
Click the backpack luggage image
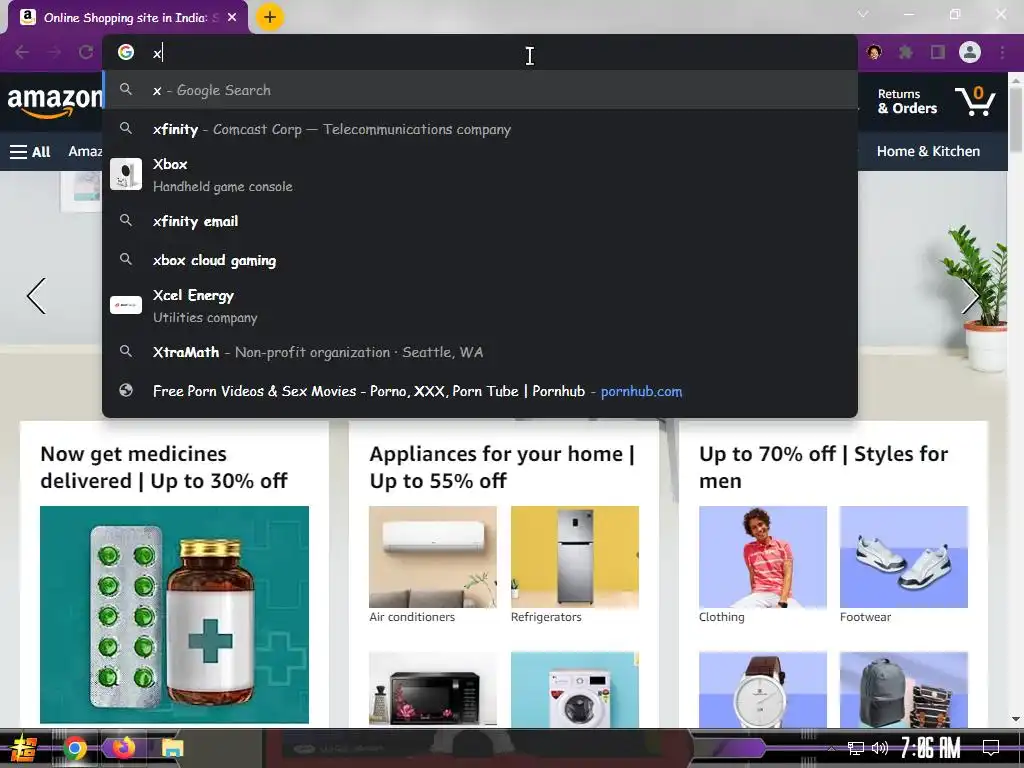[904, 690]
